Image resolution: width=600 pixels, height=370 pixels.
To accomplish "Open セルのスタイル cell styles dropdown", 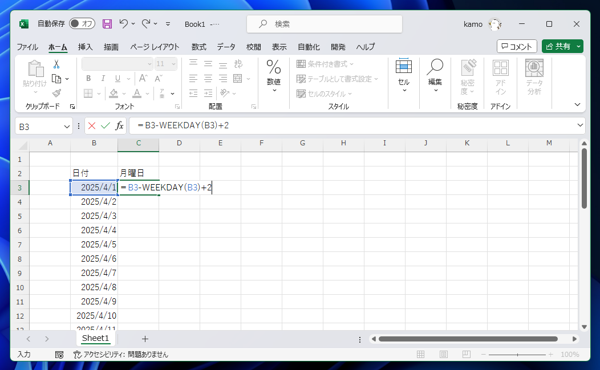I will [324, 93].
